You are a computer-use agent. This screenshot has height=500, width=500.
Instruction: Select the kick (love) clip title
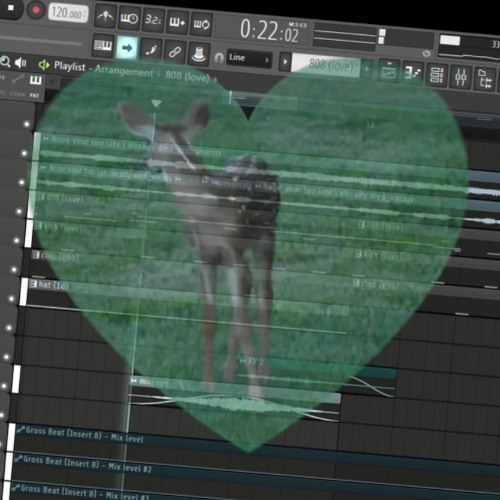tap(63, 228)
